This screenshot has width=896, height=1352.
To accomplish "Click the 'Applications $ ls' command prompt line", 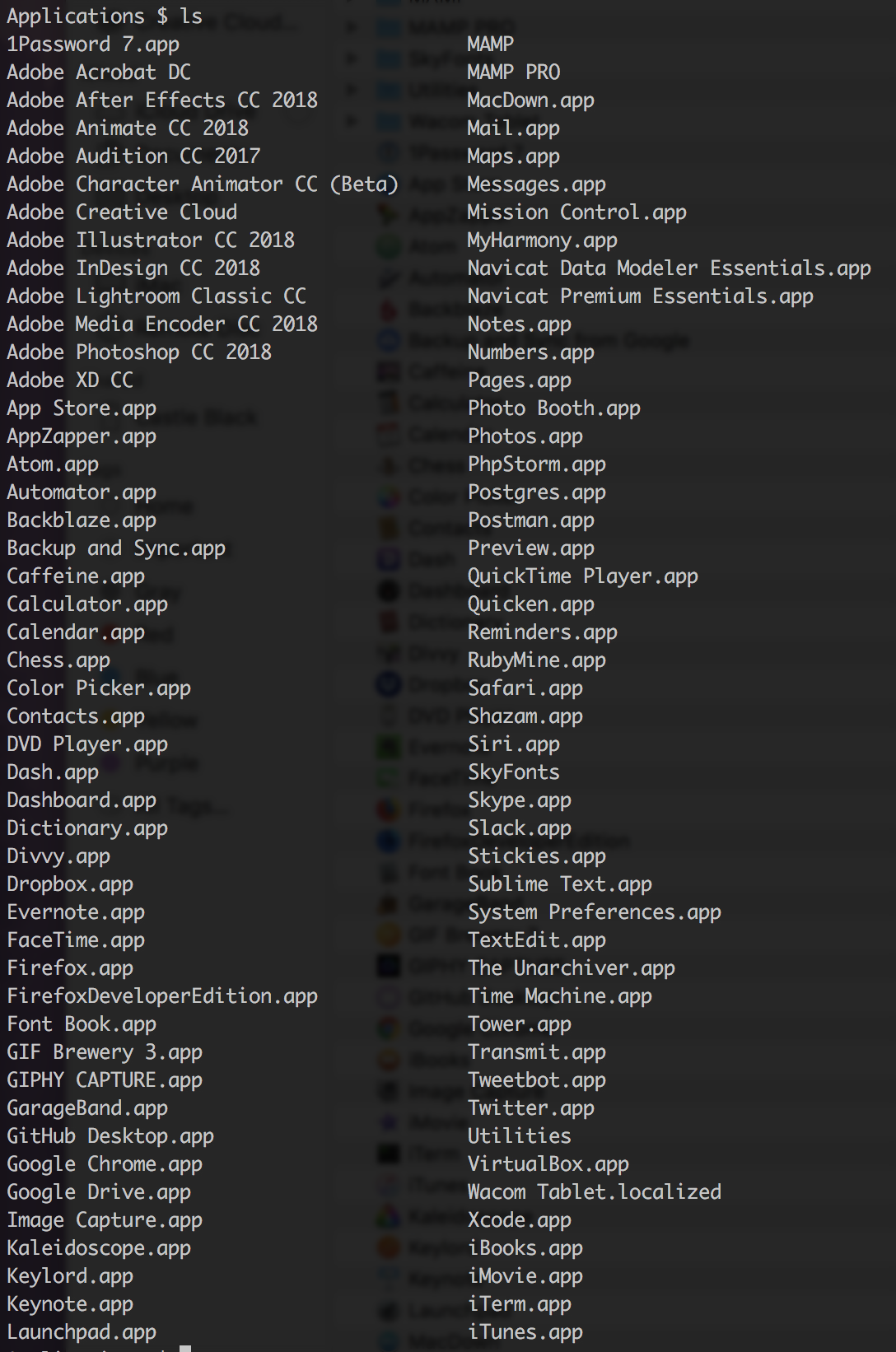I will pyautogui.click(x=105, y=16).
